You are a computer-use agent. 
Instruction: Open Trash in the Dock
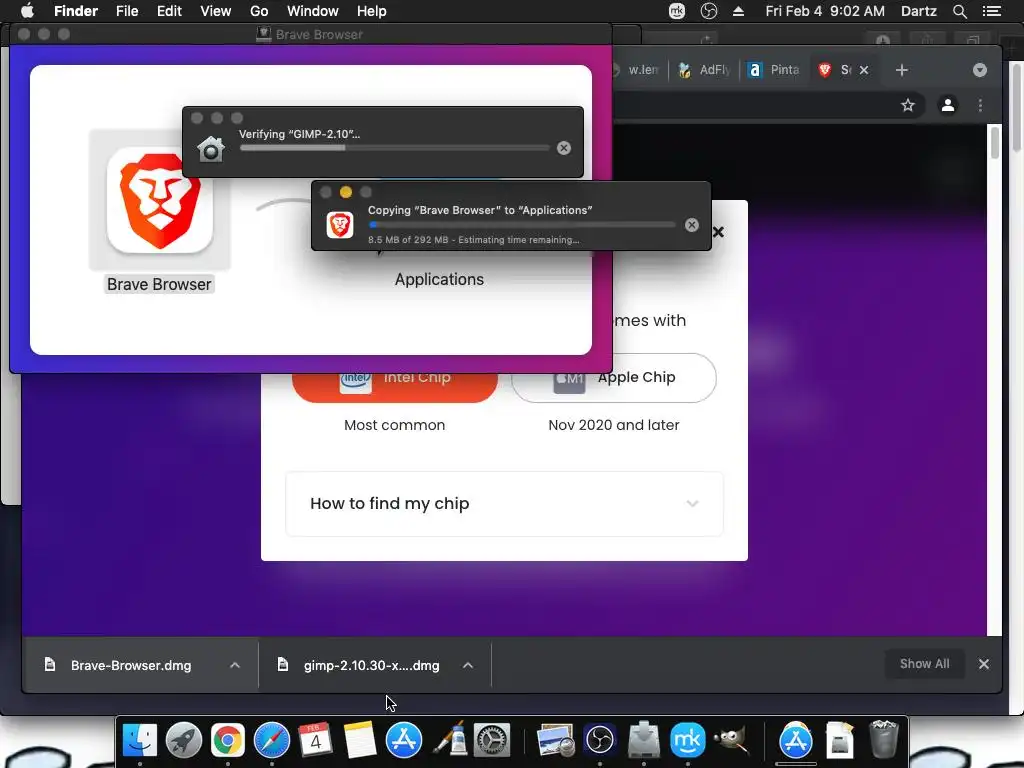(884, 741)
